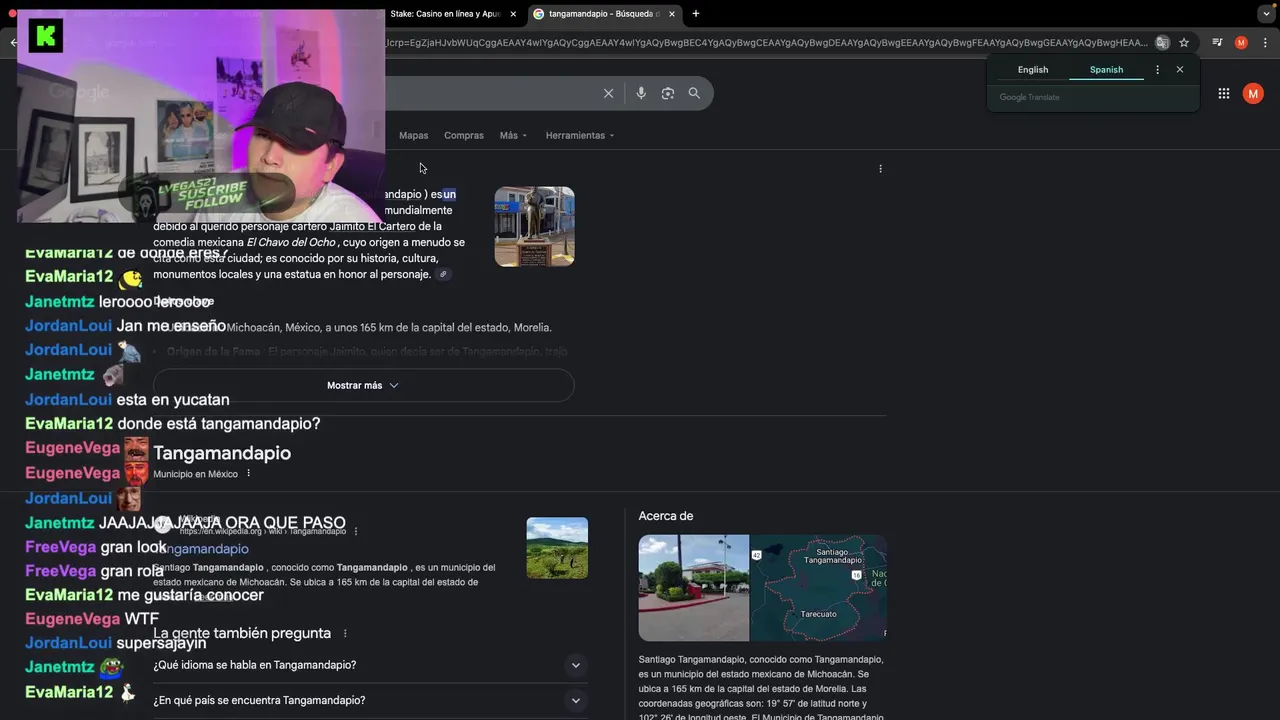Open Google Translate popup options menu
Image resolution: width=1280 pixels, height=720 pixels.
pos(1158,70)
